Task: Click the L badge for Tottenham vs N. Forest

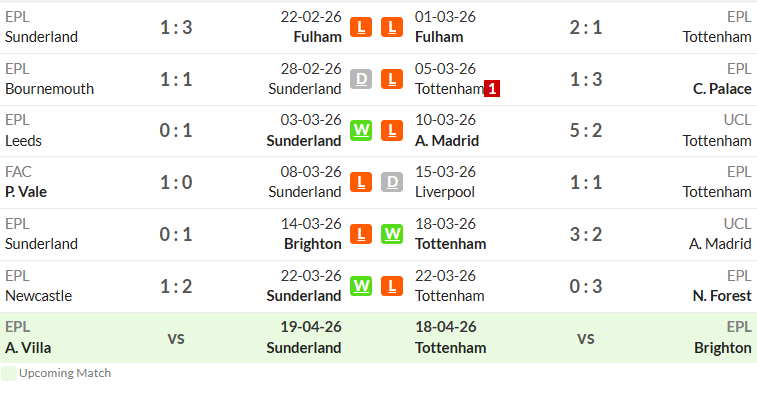Action: (x=392, y=286)
